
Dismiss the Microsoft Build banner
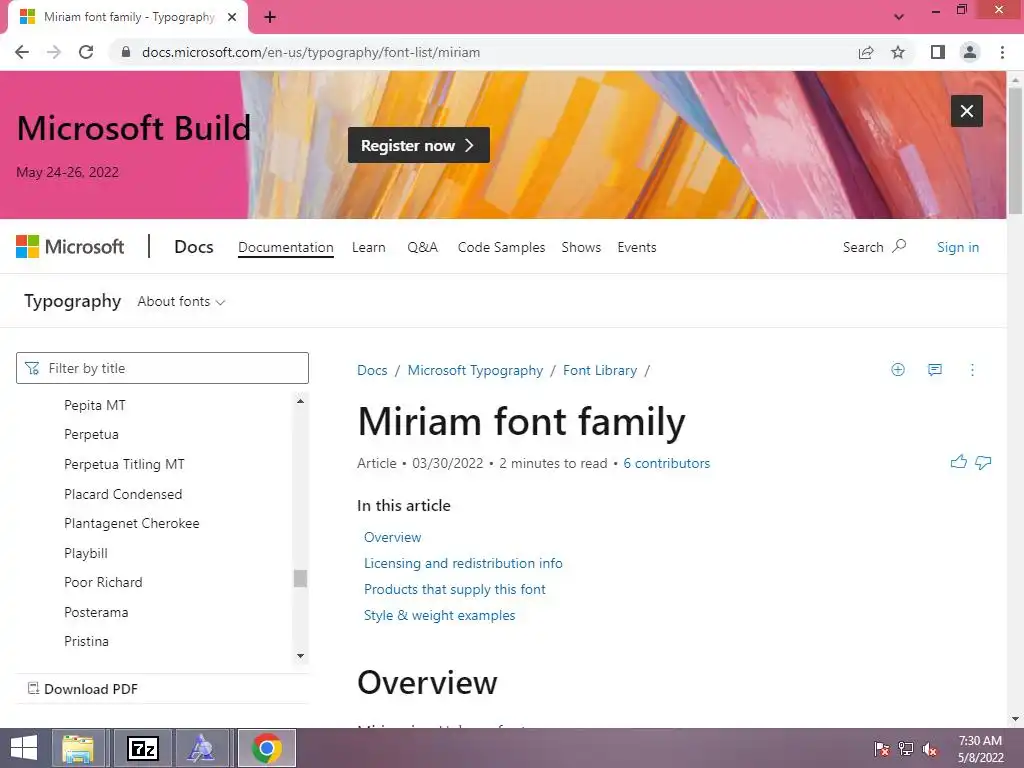click(967, 111)
